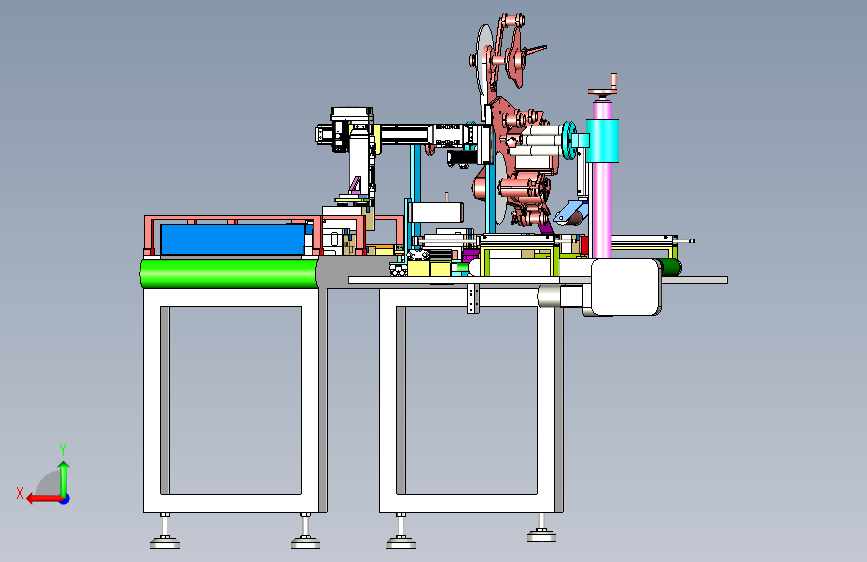This screenshot has width=867, height=562.
Task: Click the red X axis arrow of triad
Action: pyautogui.click(x=44, y=499)
